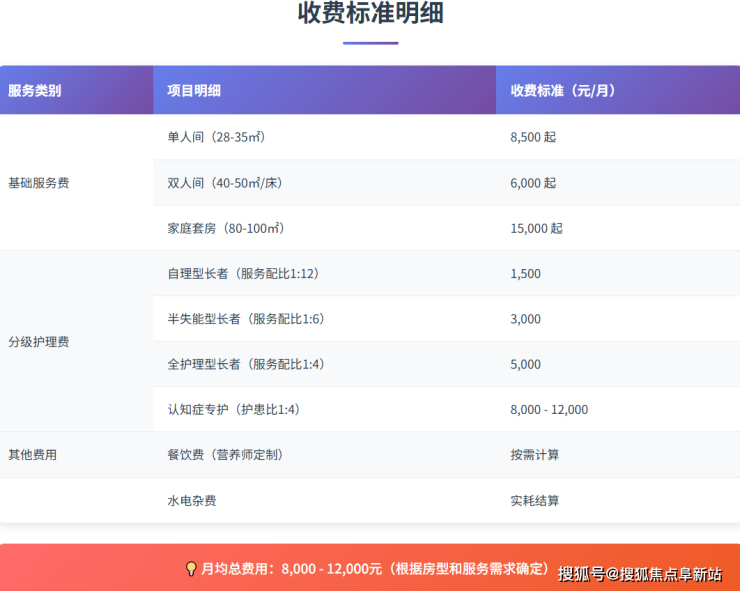
Task: Click the 认知症专护 row item
Action: tap(234, 409)
